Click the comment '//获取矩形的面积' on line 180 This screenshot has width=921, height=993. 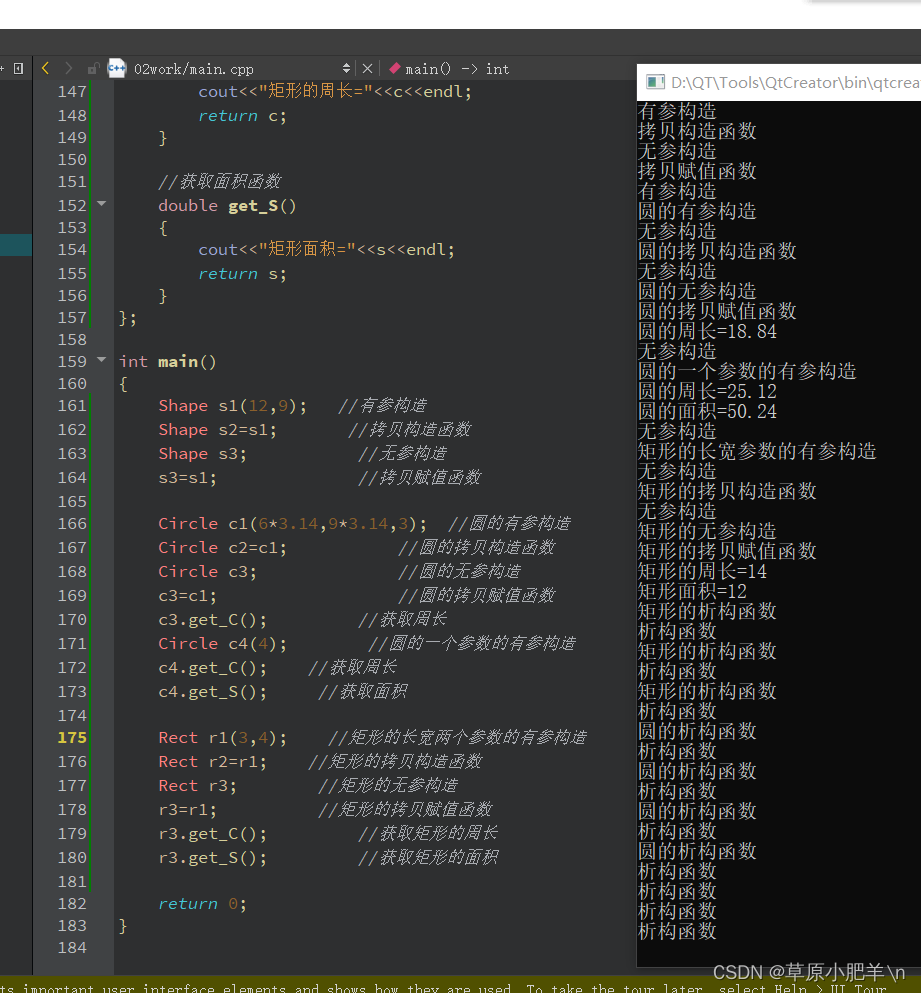[x=428, y=858]
